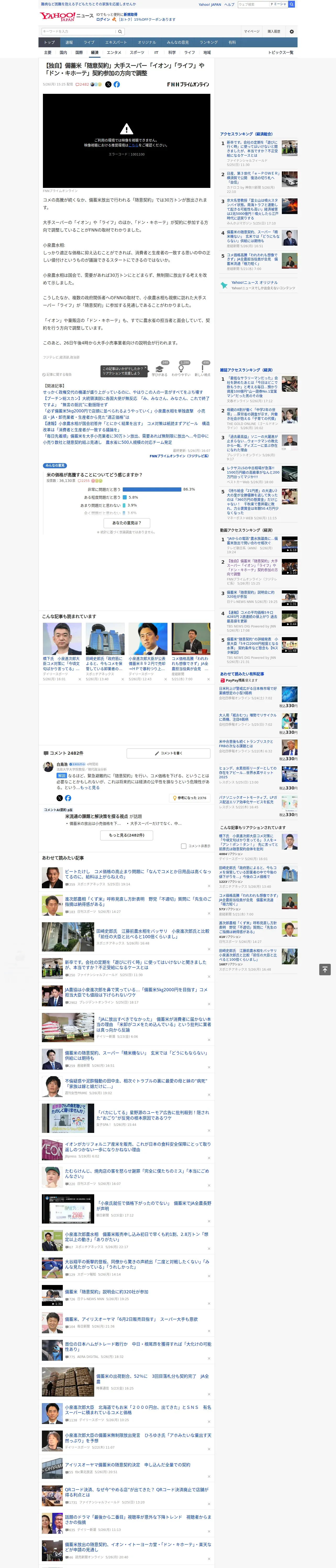This screenshot has height=1568, width=336.
Task: Open イオンがカリフォルニア産米を販売 article
Action: (x=138, y=1147)
